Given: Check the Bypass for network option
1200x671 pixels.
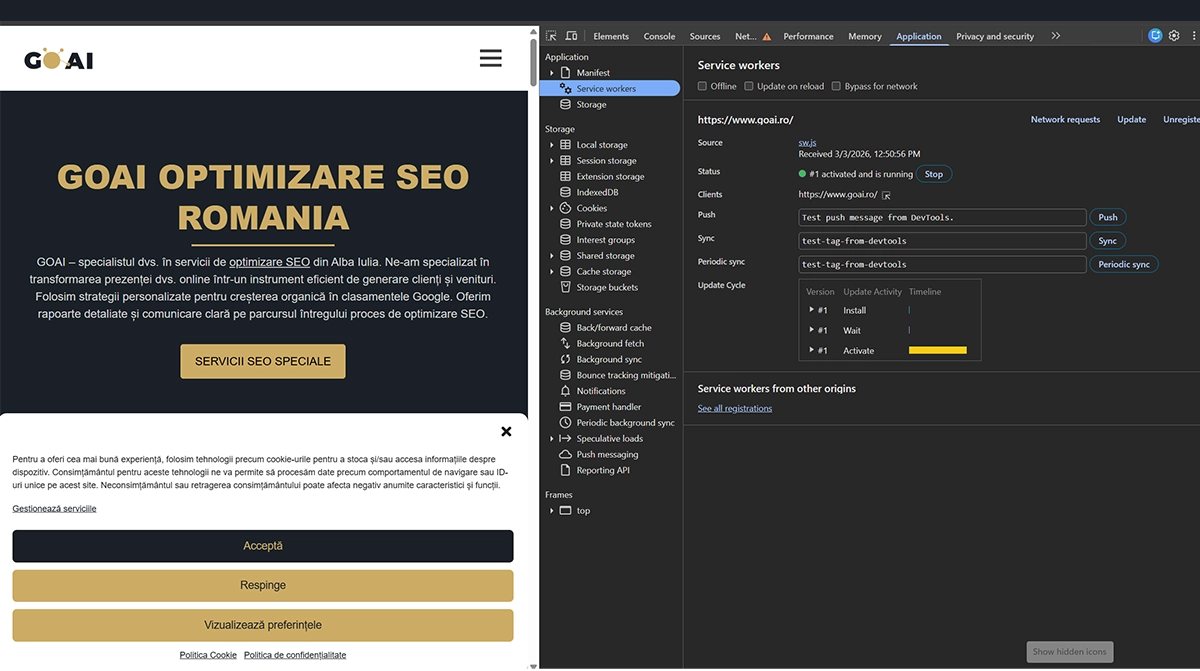Looking at the screenshot, I should pos(836,86).
